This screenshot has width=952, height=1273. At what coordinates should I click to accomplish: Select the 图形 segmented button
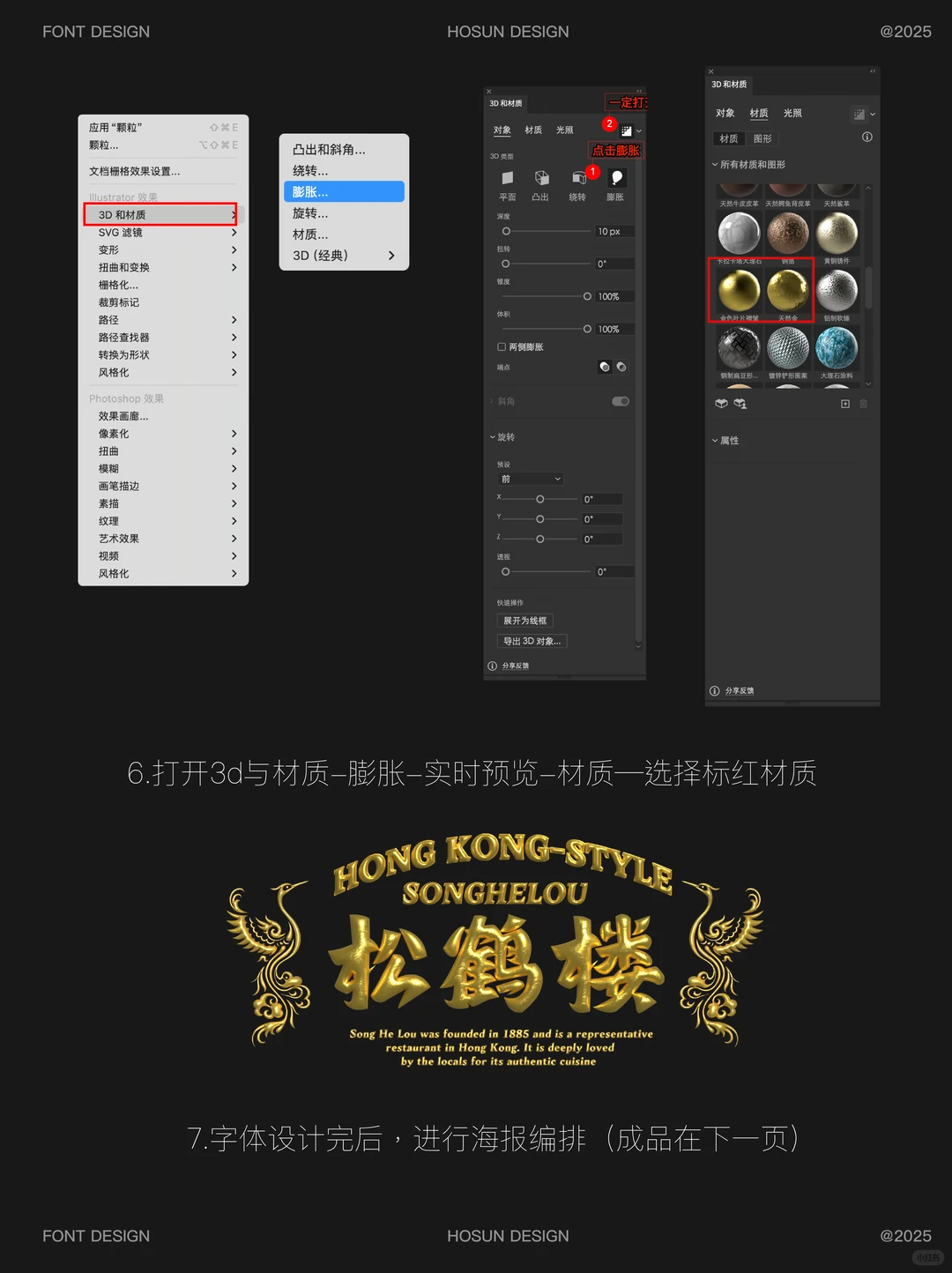763,139
